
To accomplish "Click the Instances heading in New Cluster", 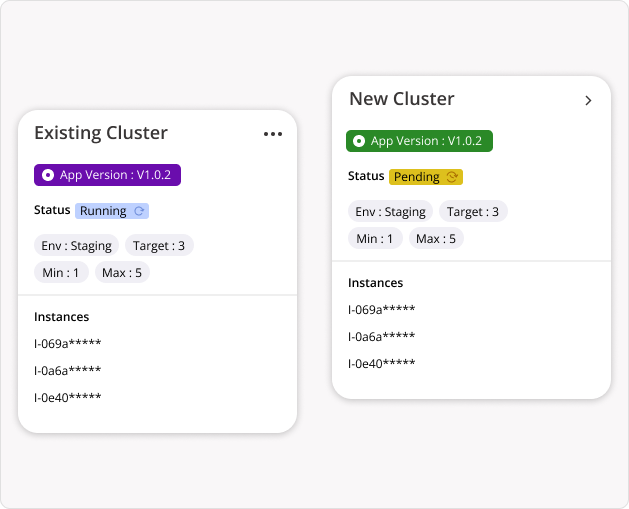I will click(x=375, y=283).
